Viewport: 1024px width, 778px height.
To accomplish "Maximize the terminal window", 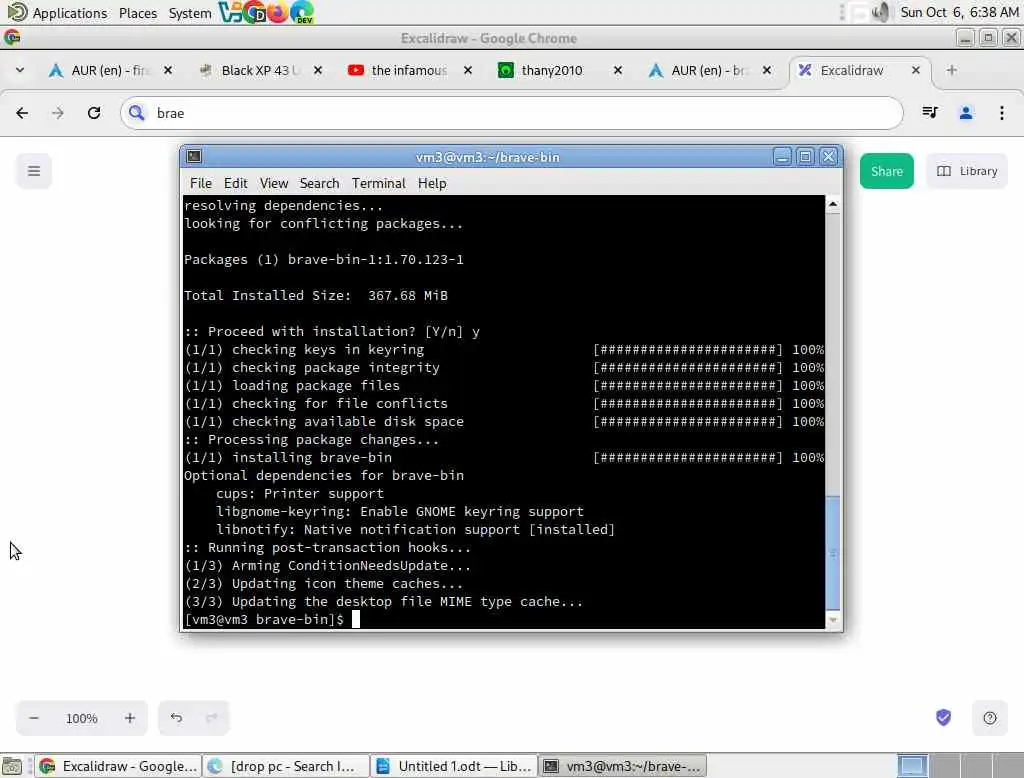I will 805,157.
